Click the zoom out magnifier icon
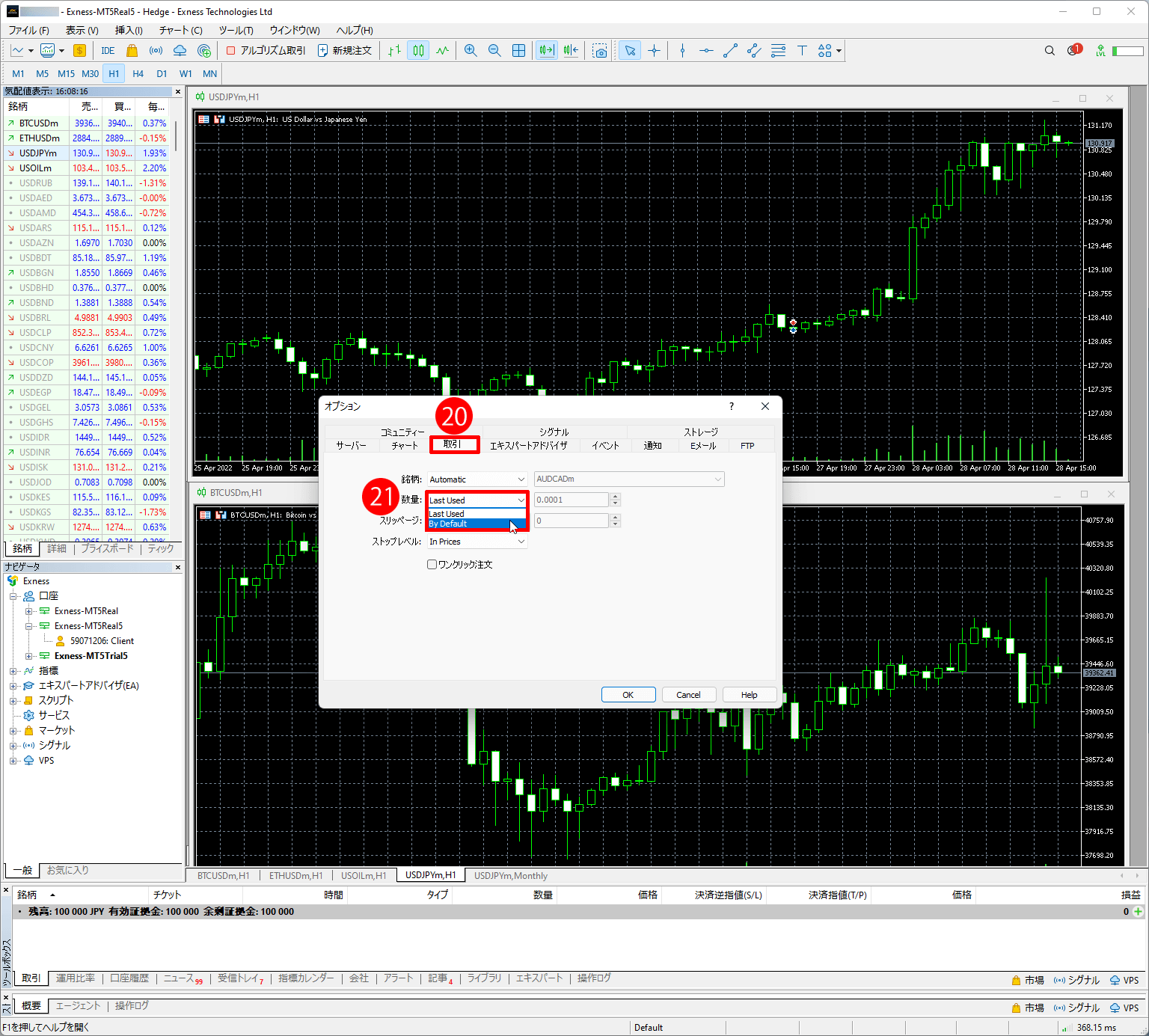This screenshot has height=1036, width=1149. tap(494, 51)
